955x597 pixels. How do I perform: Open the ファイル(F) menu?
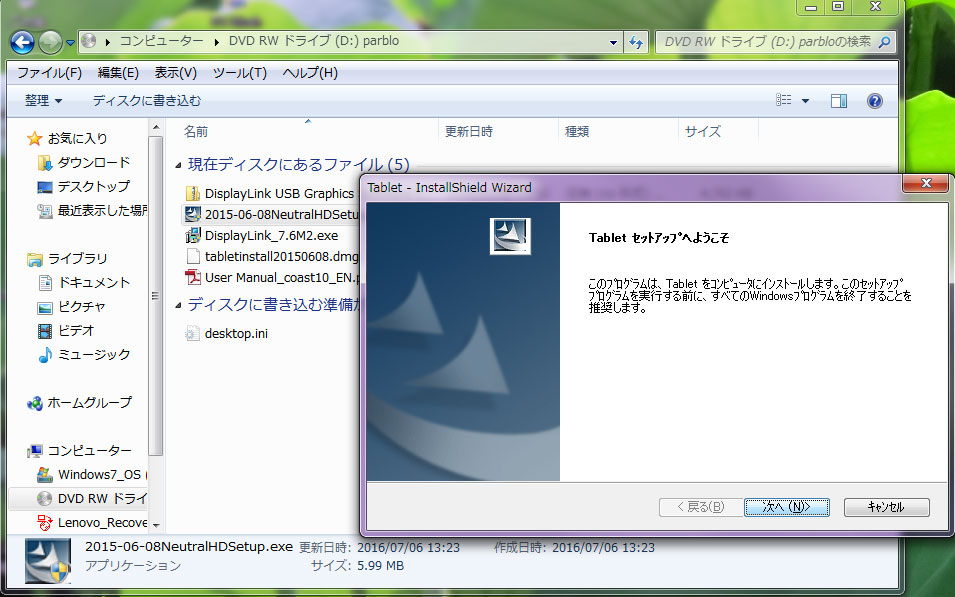[49, 73]
